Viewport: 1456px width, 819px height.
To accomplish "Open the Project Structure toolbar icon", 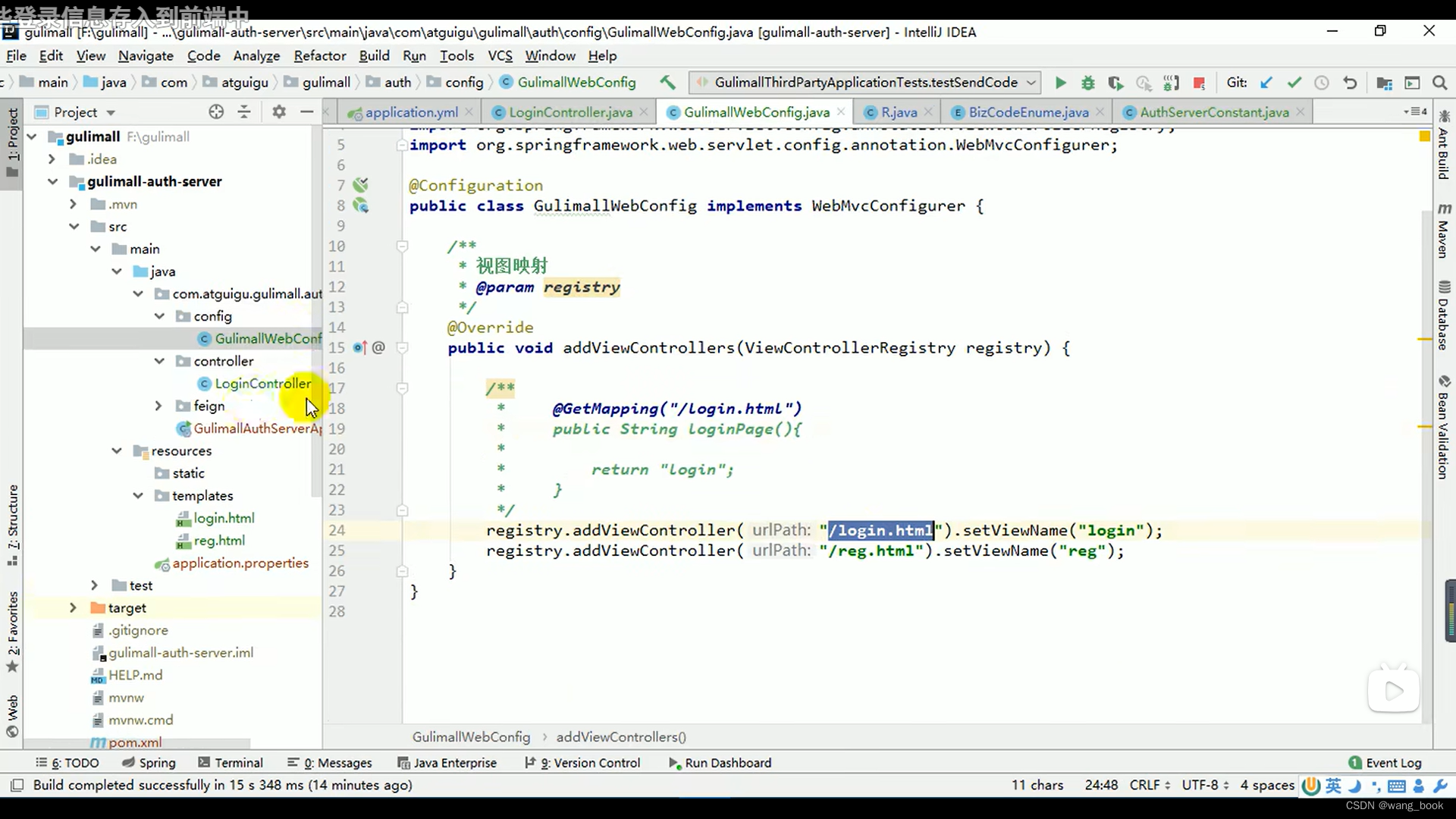I will pos(1384,83).
